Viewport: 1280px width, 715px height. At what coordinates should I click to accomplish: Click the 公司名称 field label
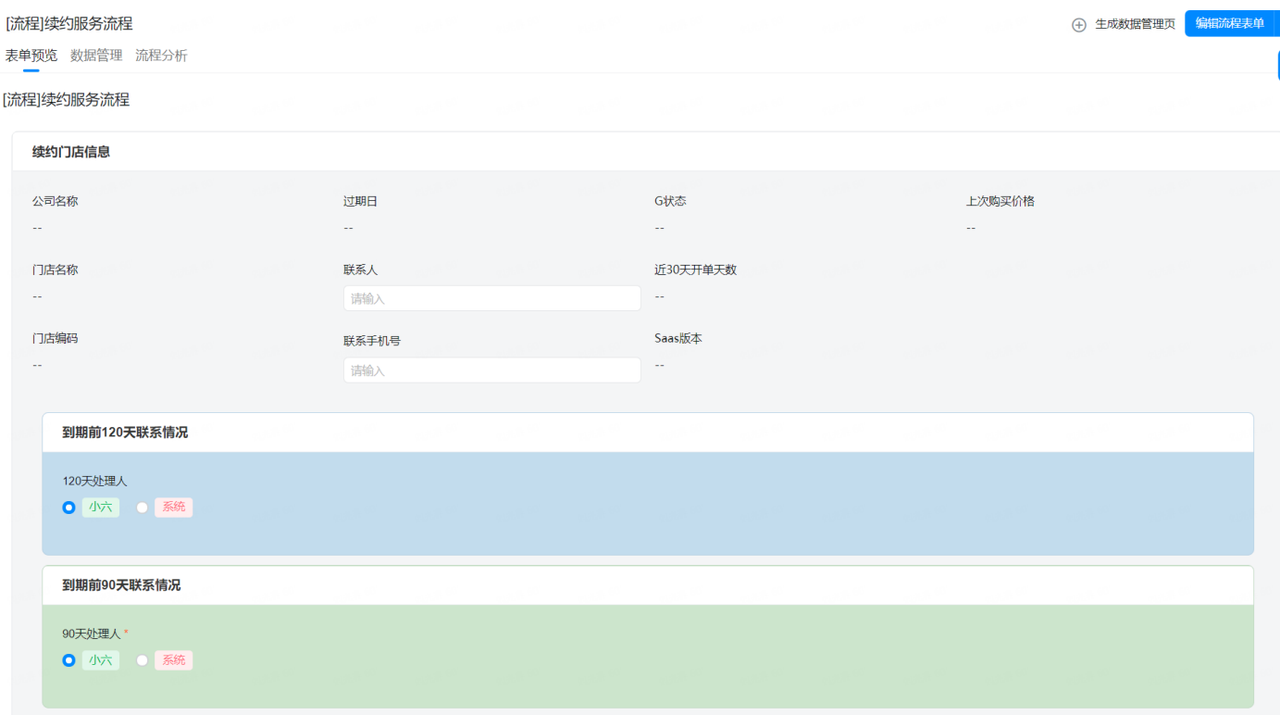[55, 201]
